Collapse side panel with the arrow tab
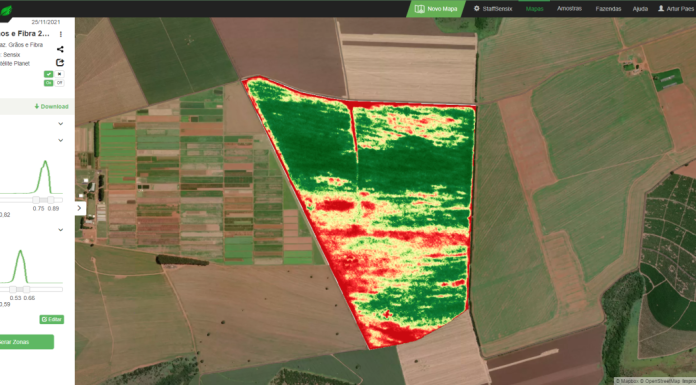This screenshot has height=385, width=696. (80, 208)
